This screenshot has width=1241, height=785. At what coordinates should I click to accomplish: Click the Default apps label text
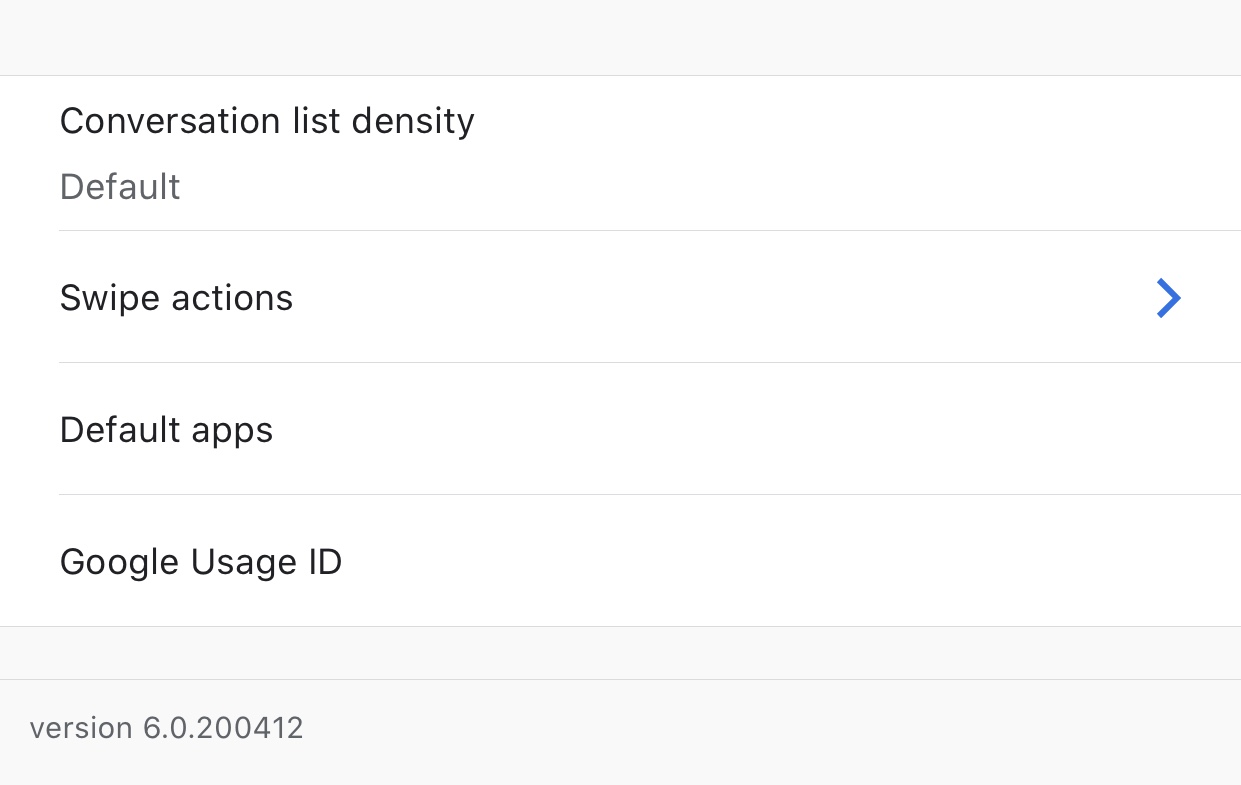tap(166, 430)
